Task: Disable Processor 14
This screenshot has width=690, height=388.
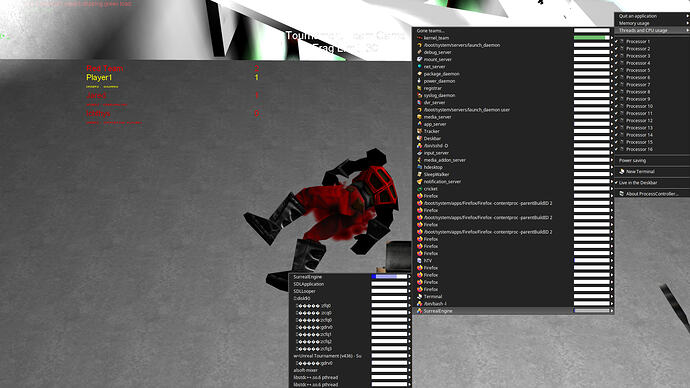Action: [x=652, y=135]
